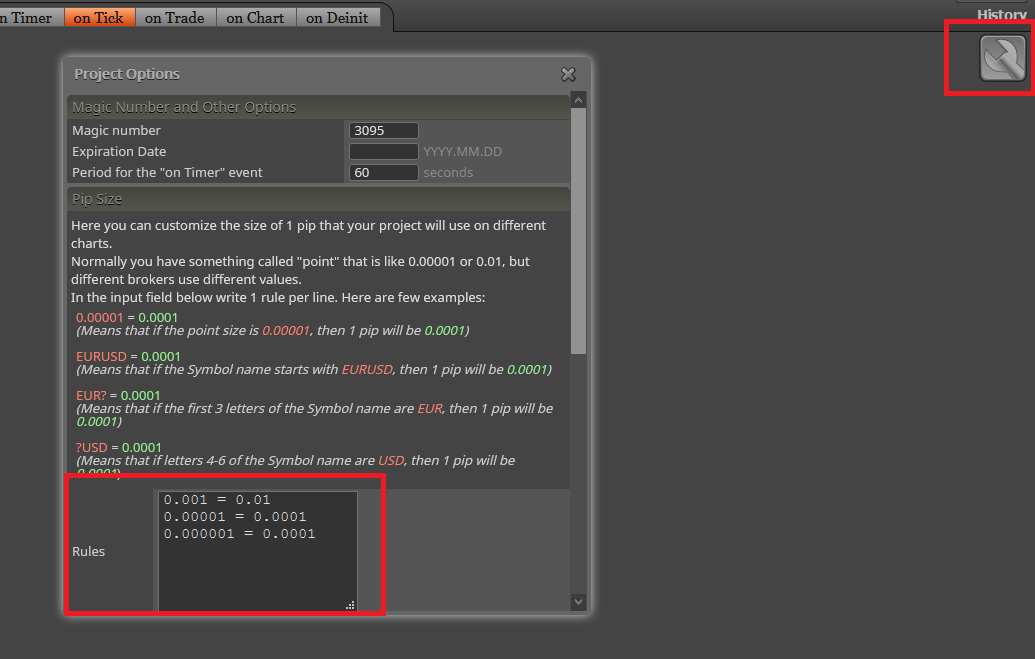This screenshot has height=659, width=1035.
Task: Click the Expiration Date input field
Action: click(x=384, y=151)
